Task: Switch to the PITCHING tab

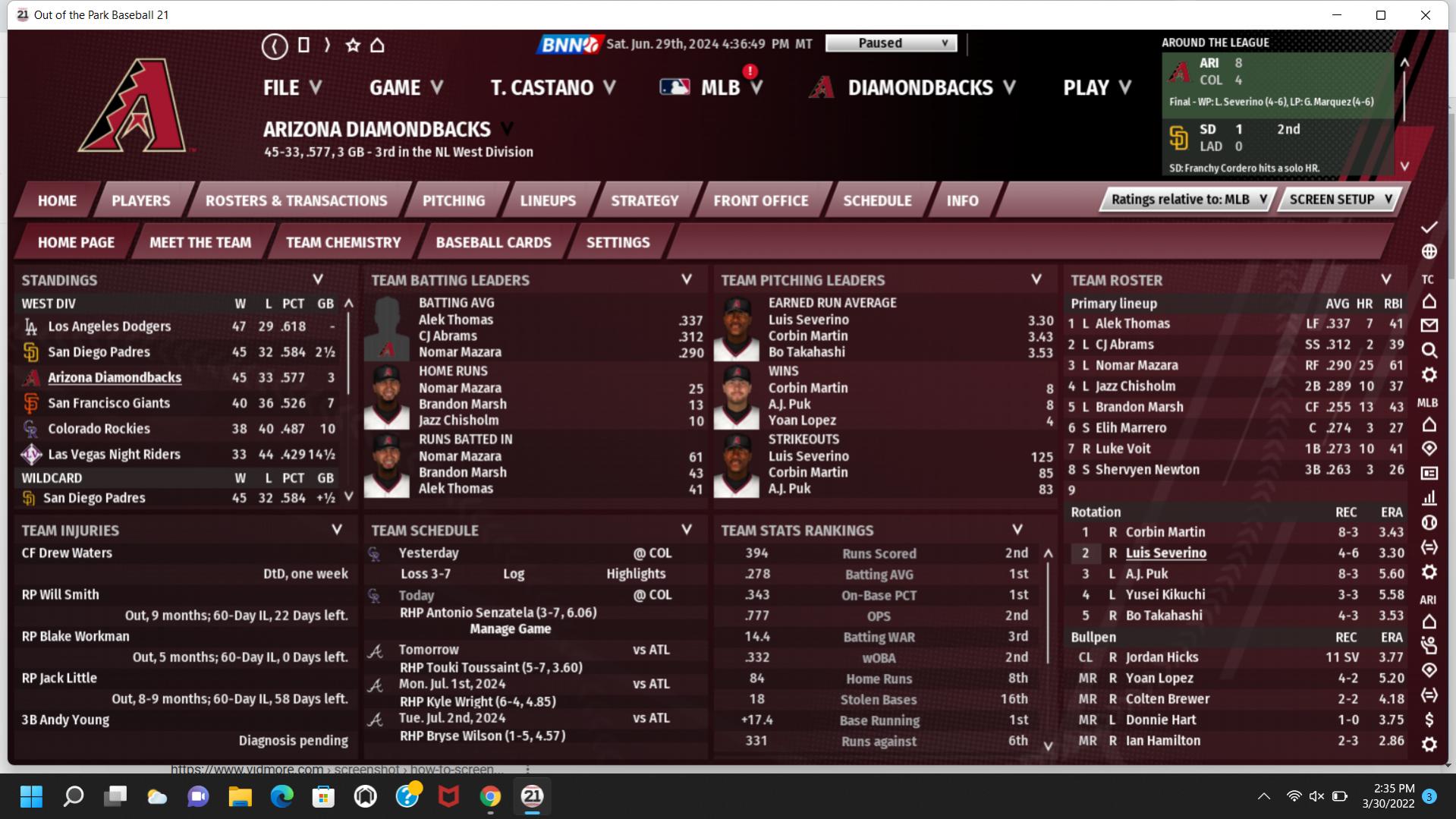Action: (x=454, y=200)
